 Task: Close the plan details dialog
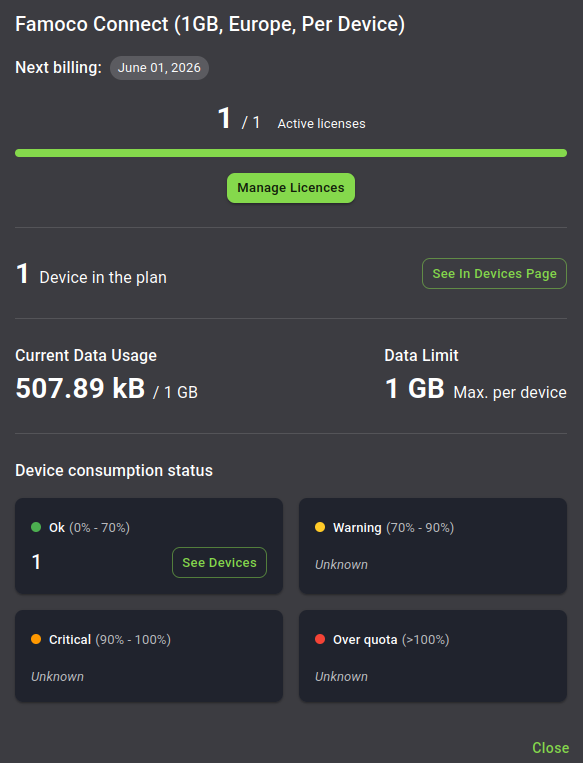click(550, 747)
